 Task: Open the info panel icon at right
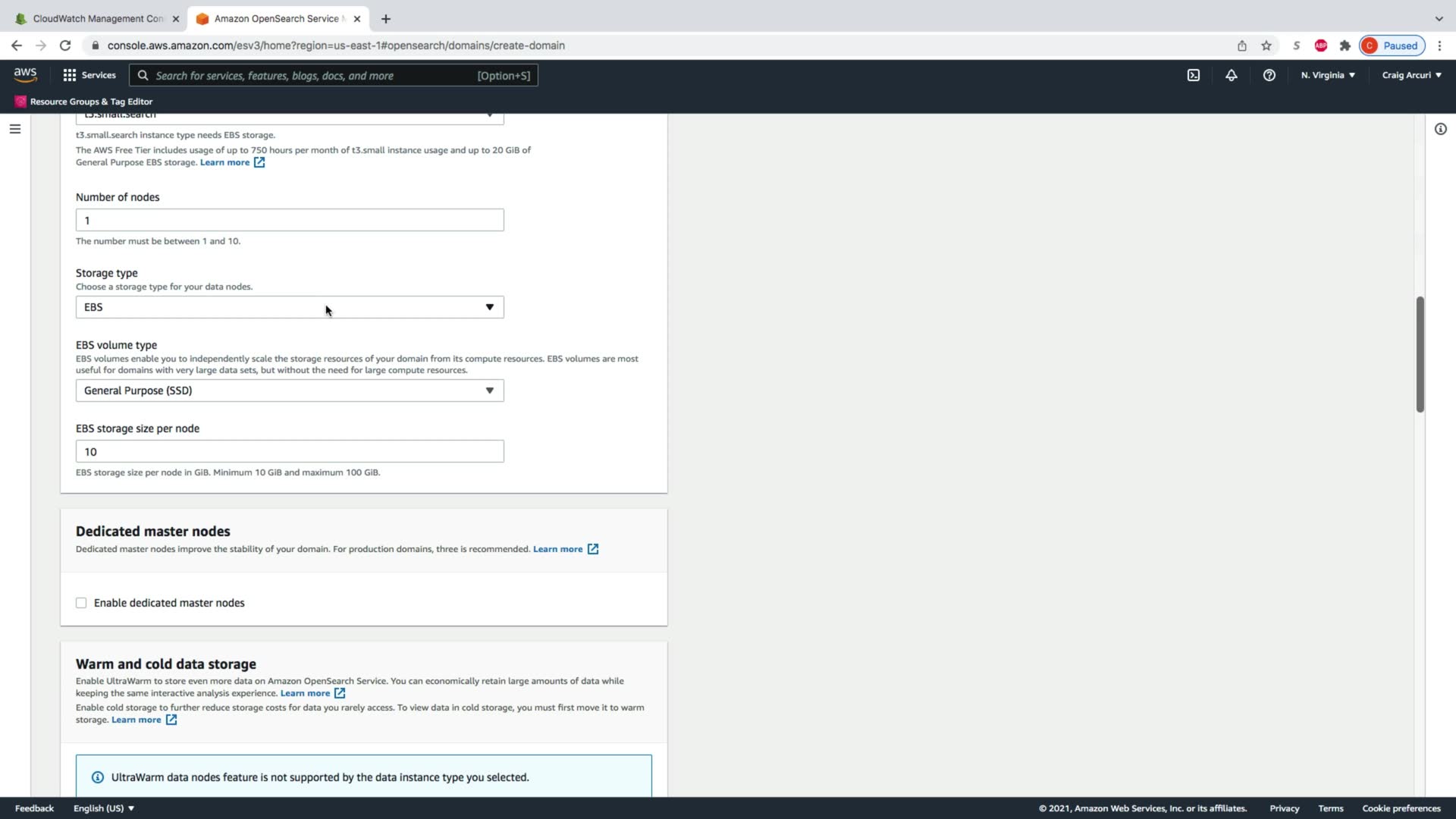click(1440, 129)
